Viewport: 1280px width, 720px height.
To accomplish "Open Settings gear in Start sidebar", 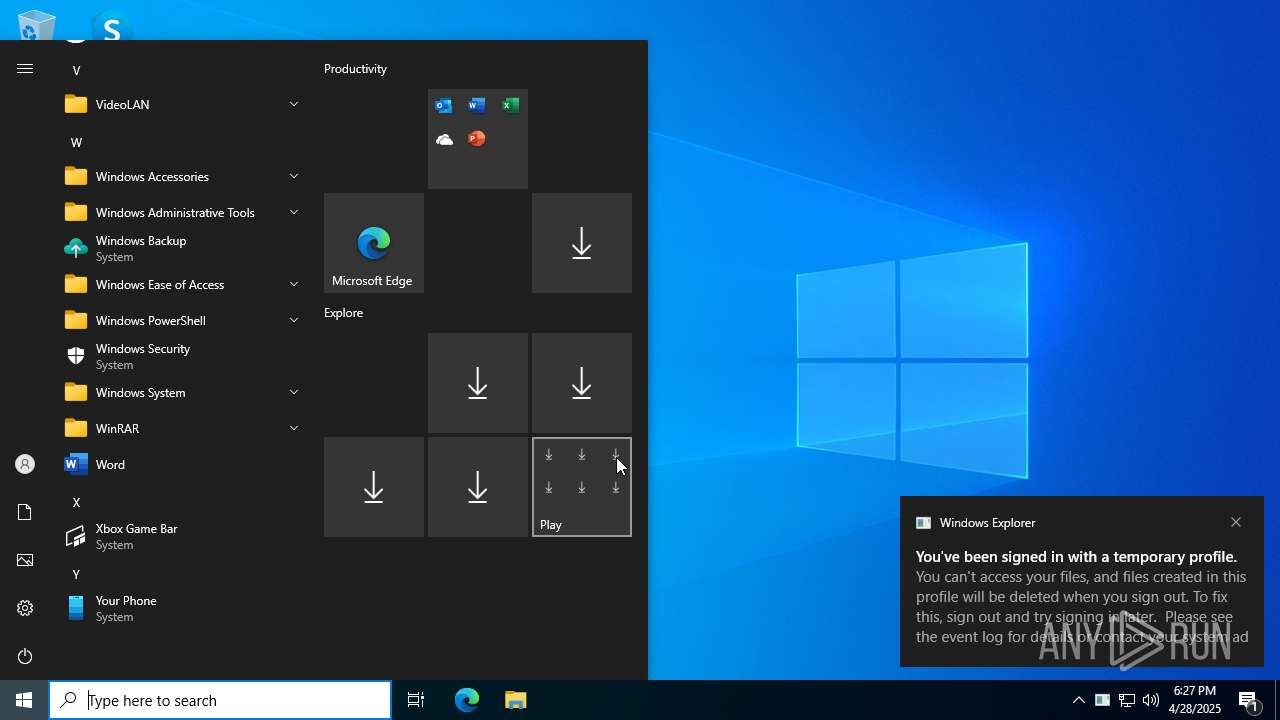I will pyautogui.click(x=25, y=608).
